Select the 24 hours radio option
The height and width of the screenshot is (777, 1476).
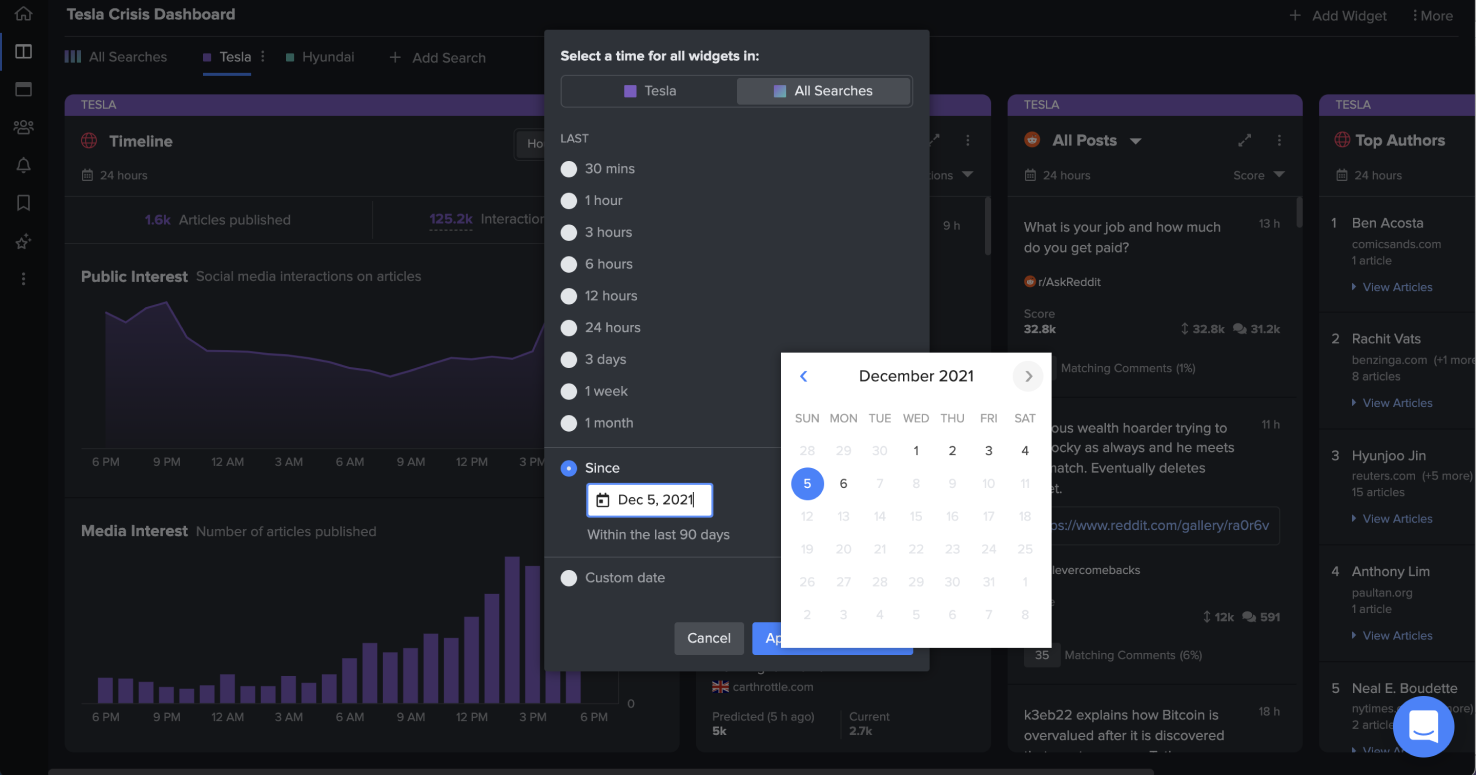[x=569, y=328]
